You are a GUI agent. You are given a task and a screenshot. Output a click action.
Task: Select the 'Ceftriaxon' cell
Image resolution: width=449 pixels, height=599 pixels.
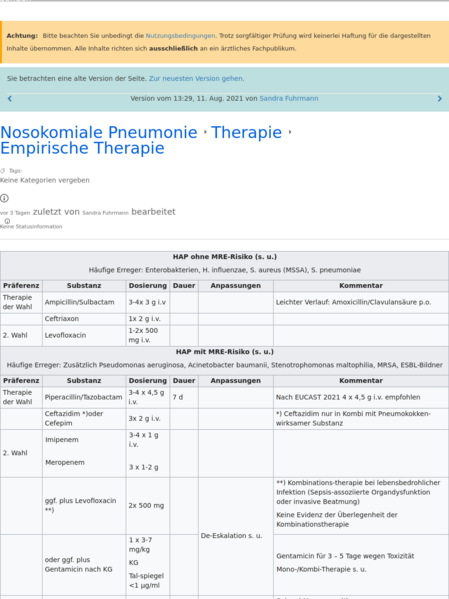(84, 319)
